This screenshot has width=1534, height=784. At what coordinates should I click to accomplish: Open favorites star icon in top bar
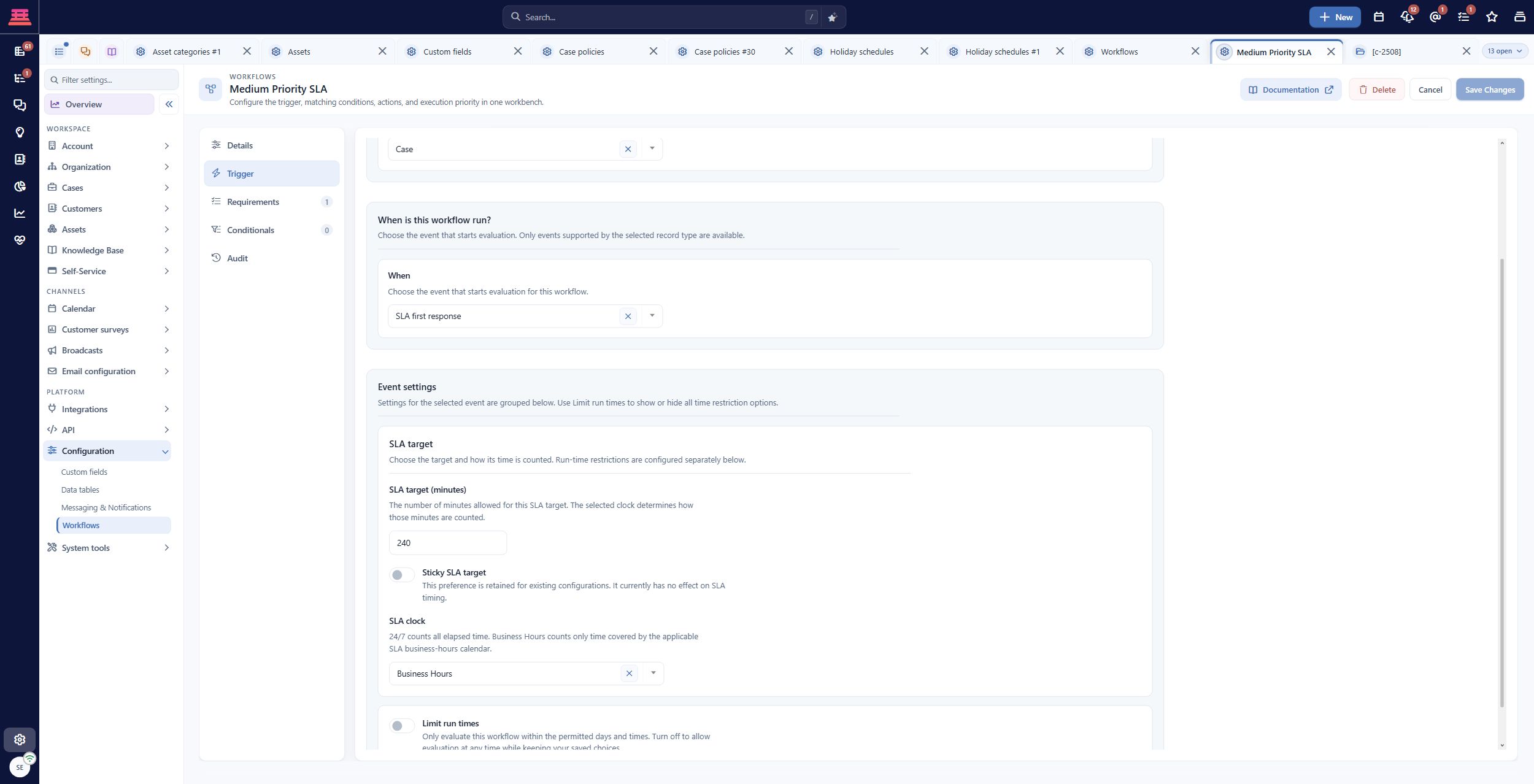[x=1492, y=17]
